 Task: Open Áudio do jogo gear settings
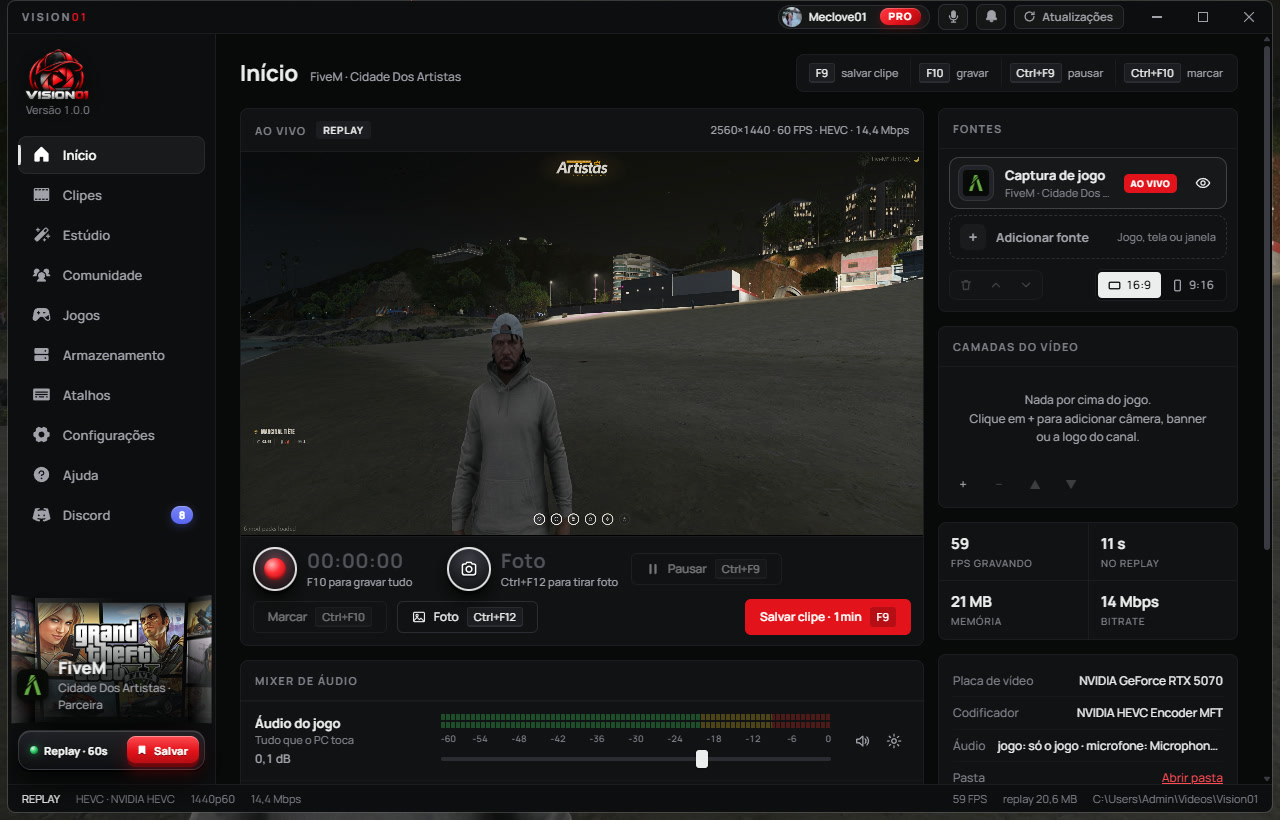tap(894, 741)
